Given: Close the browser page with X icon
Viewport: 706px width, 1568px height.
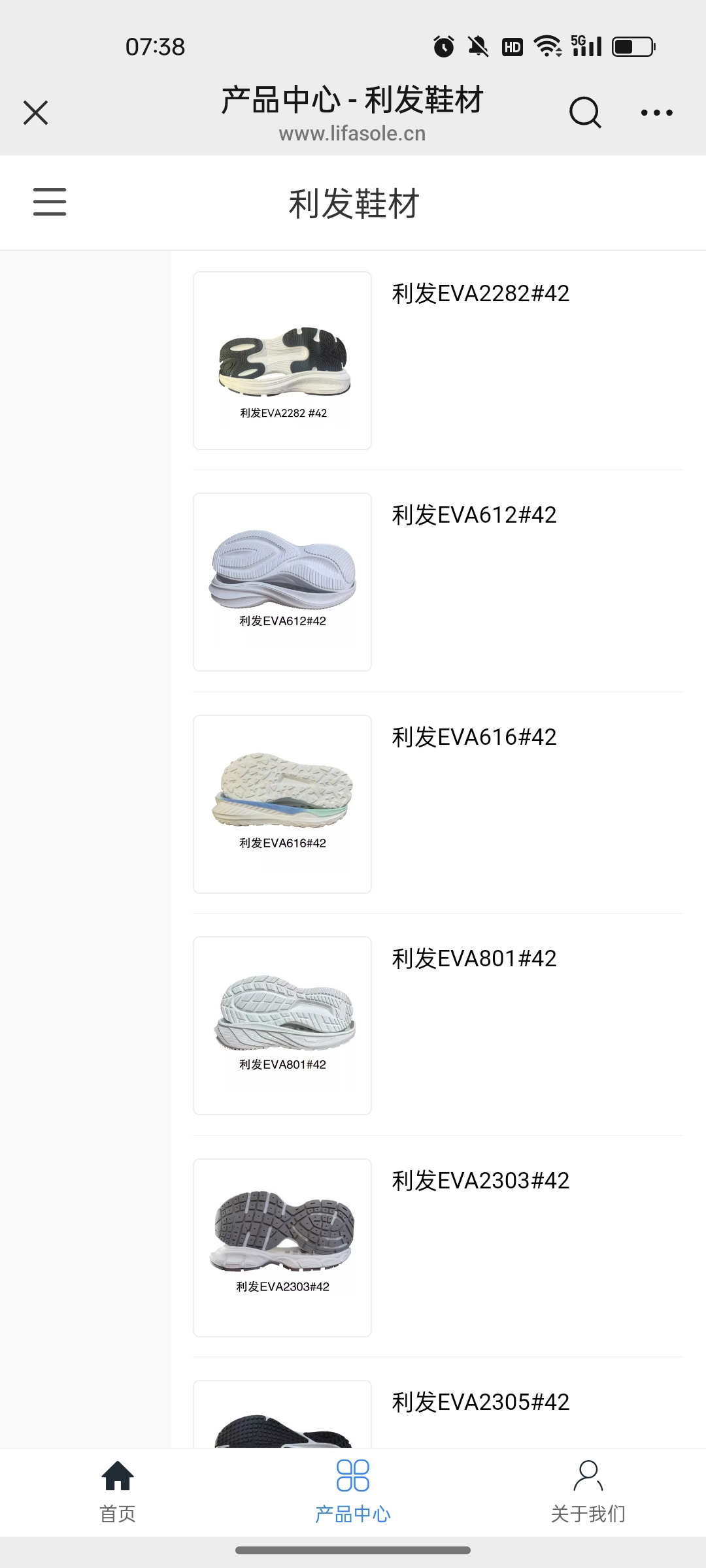Looking at the screenshot, I should tap(36, 112).
